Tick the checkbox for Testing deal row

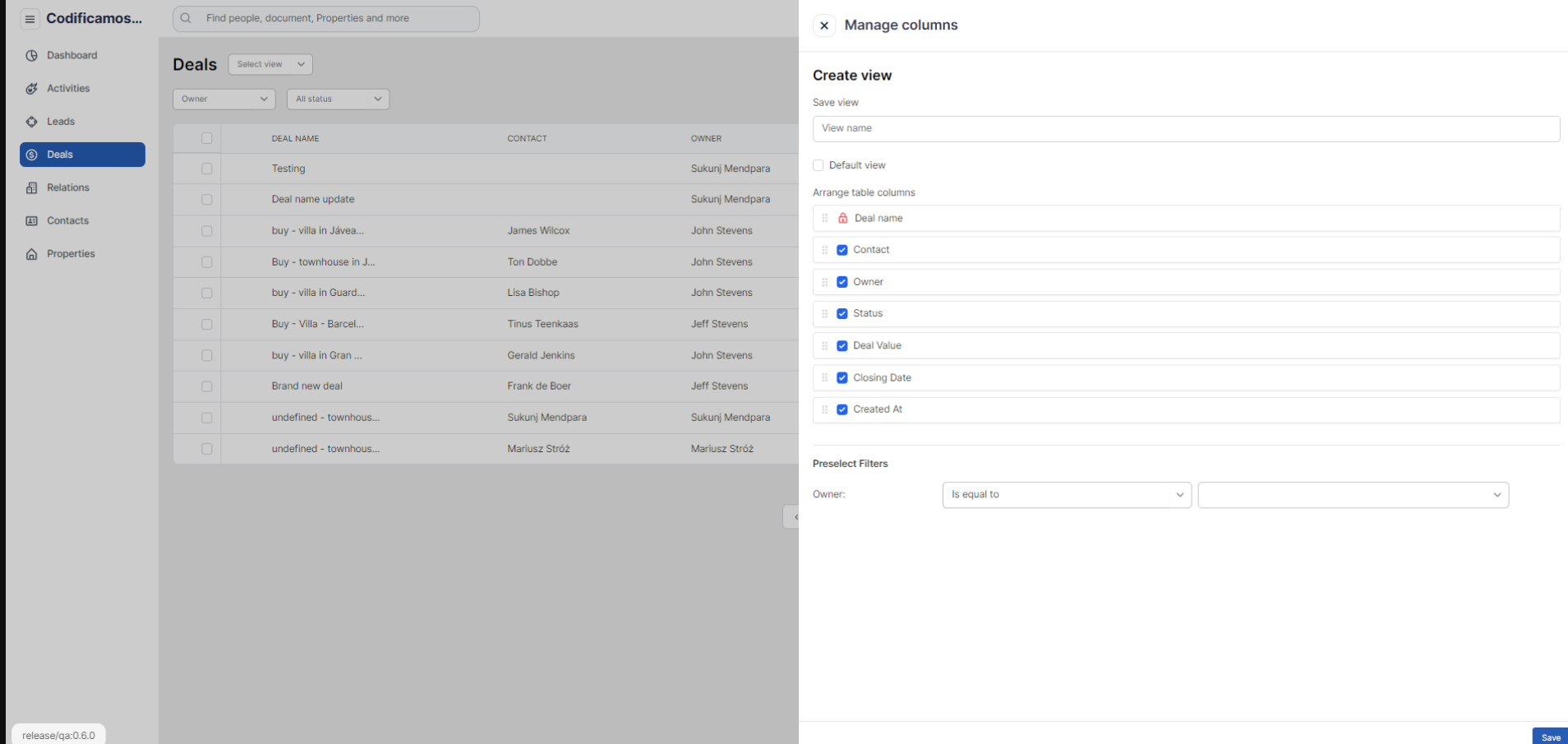point(206,169)
